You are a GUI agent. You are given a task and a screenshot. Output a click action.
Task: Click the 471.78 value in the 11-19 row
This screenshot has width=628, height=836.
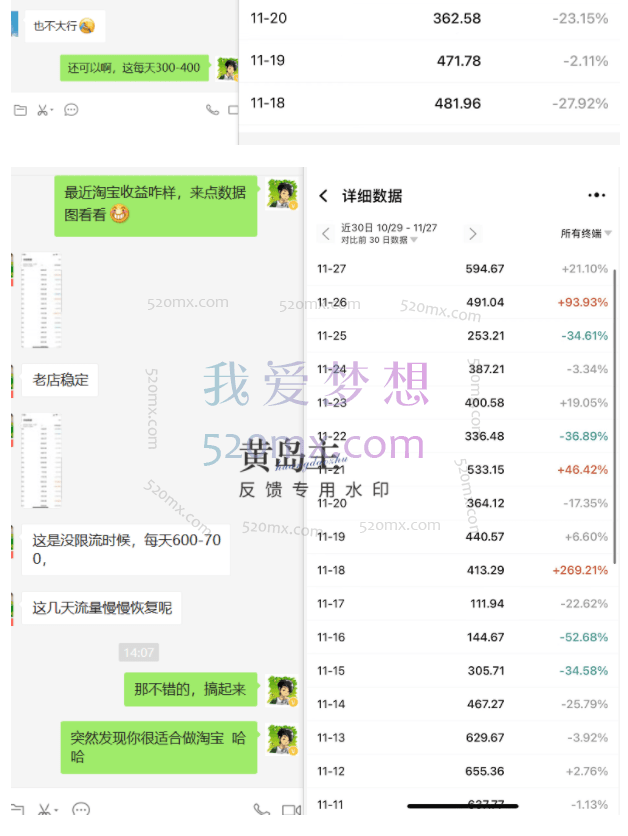[459, 61]
